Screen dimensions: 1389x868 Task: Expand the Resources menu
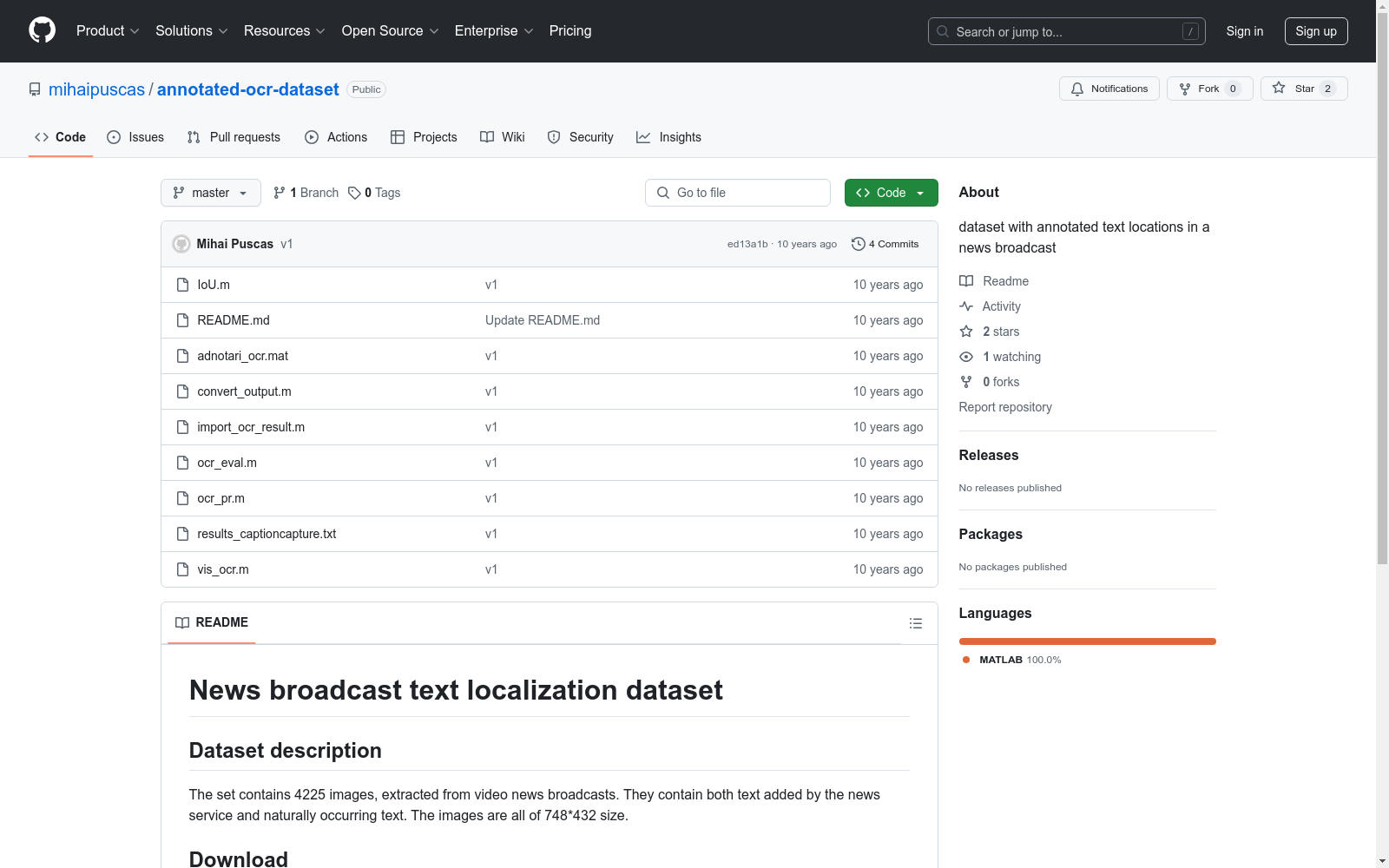pyautogui.click(x=285, y=31)
